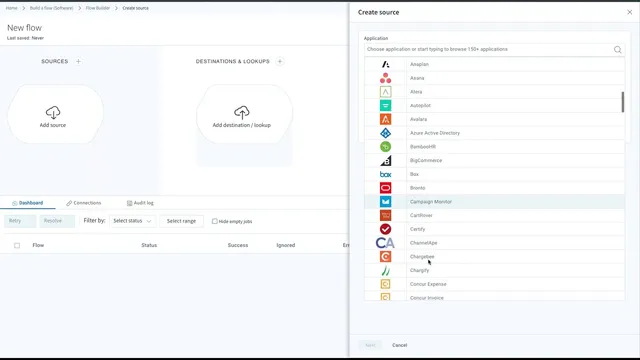Click the application list scrollbar thumb
The width and height of the screenshot is (640, 360).
[622, 102]
